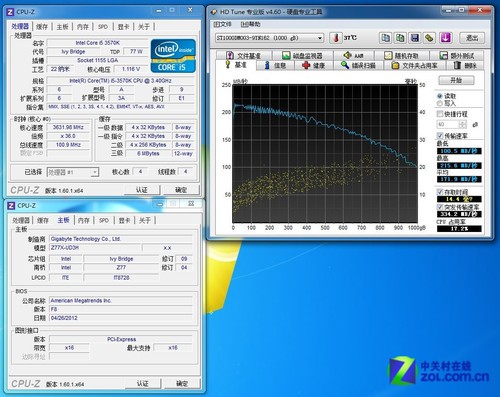Viewport: 500px width, 397px height.
Task: Click the short stroke size field showing 40
Action: [448, 124]
